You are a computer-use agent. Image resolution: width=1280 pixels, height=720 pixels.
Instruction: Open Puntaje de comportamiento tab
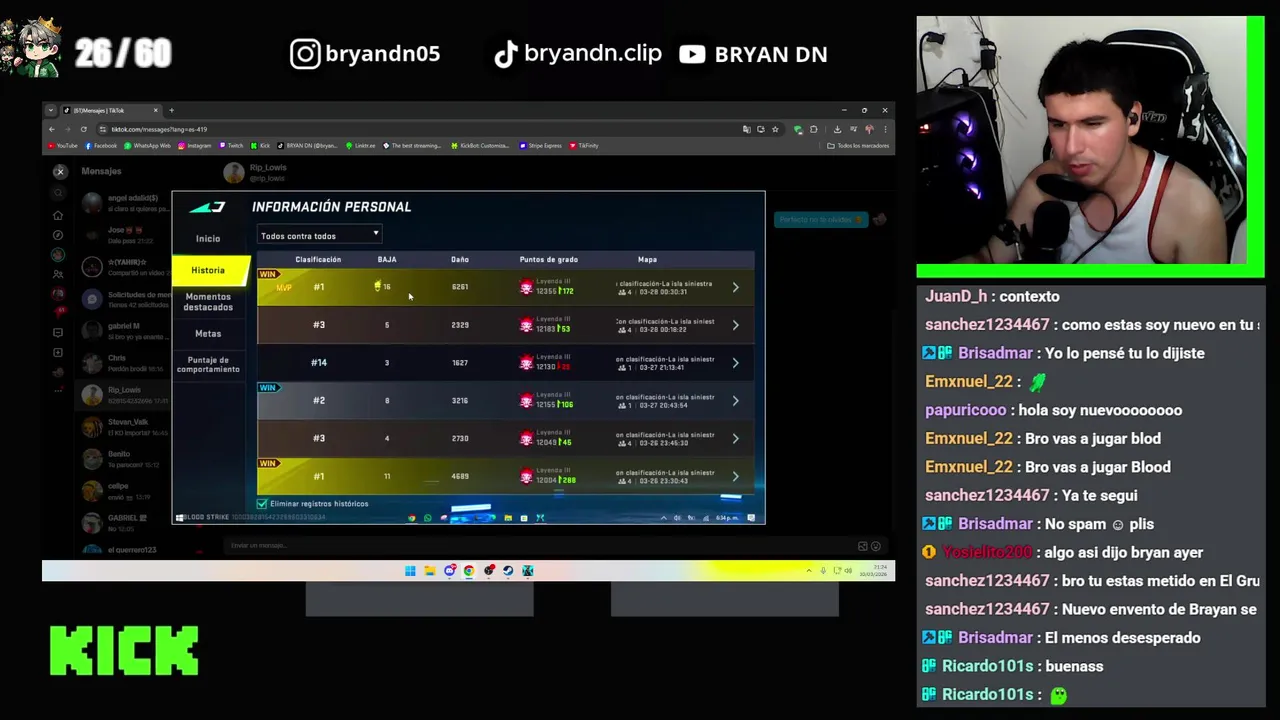208,364
